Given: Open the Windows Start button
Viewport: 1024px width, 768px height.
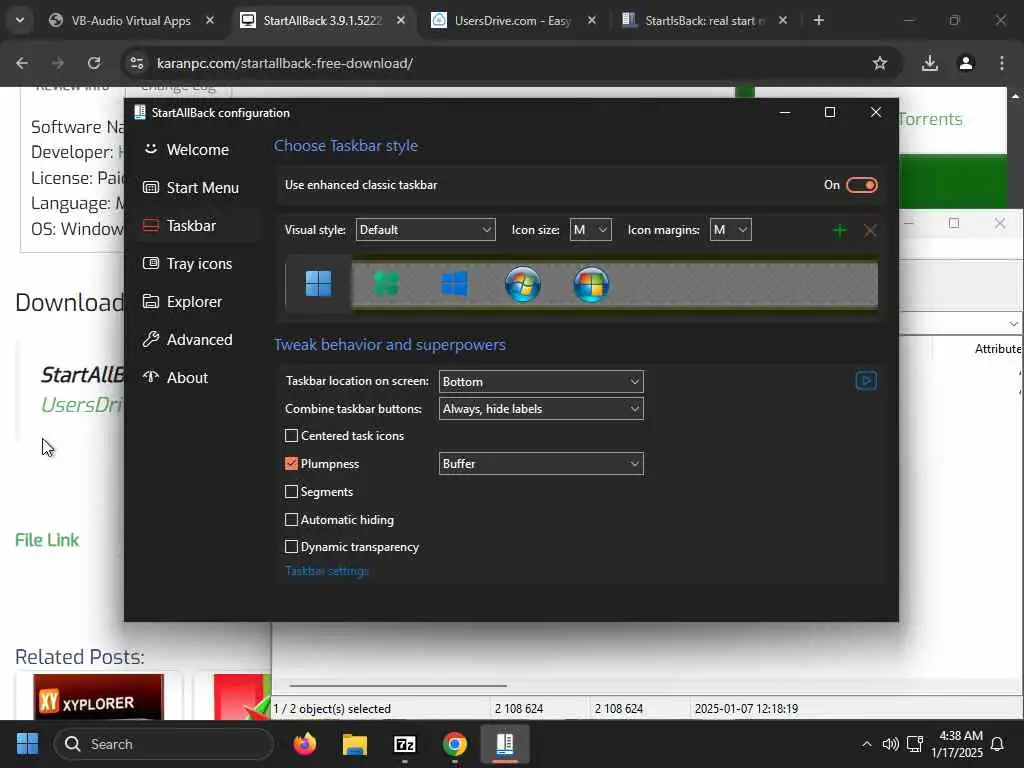Looking at the screenshot, I should click(x=27, y=744).
